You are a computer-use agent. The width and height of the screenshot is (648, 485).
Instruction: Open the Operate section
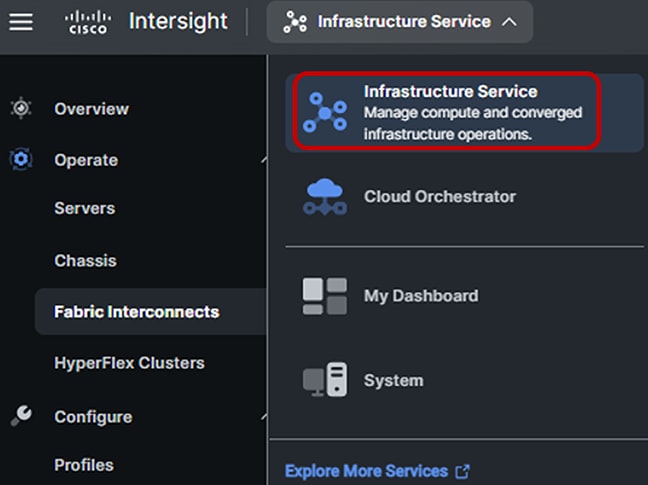86,160
